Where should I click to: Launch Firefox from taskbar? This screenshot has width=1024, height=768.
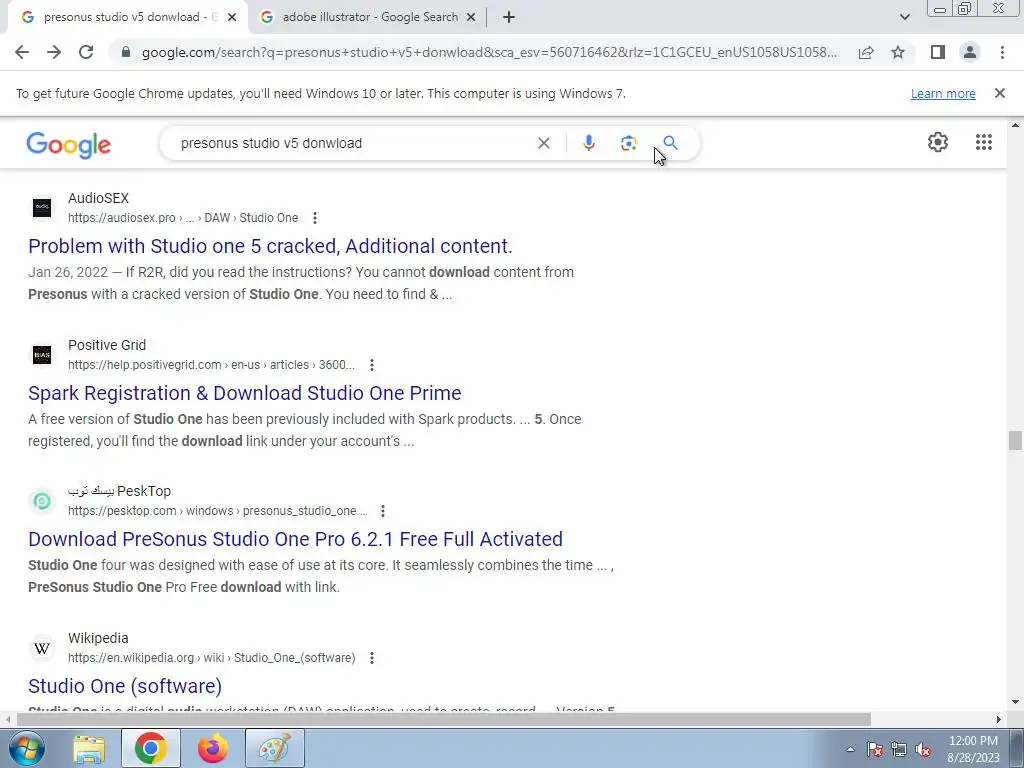click(213, 748)
